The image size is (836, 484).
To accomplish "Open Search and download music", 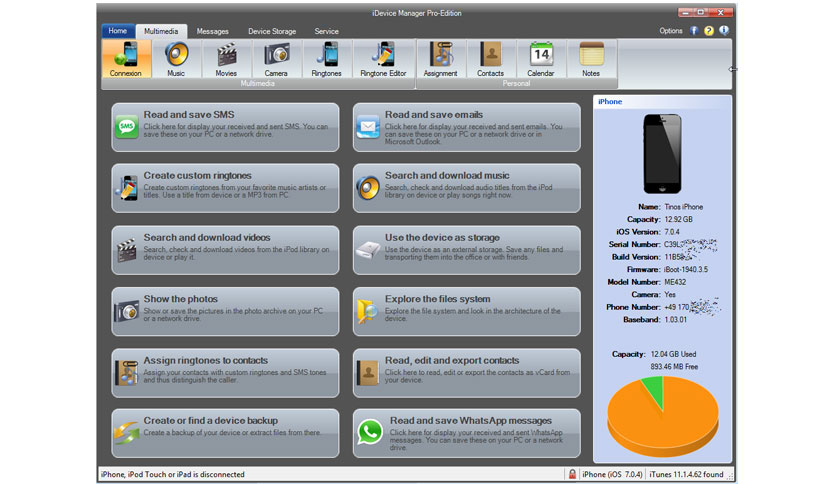I will click(467, 188).
